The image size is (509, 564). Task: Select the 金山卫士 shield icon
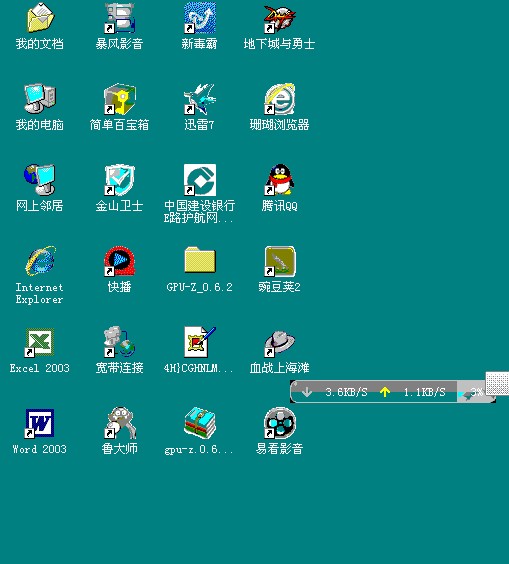click(119, 180)
